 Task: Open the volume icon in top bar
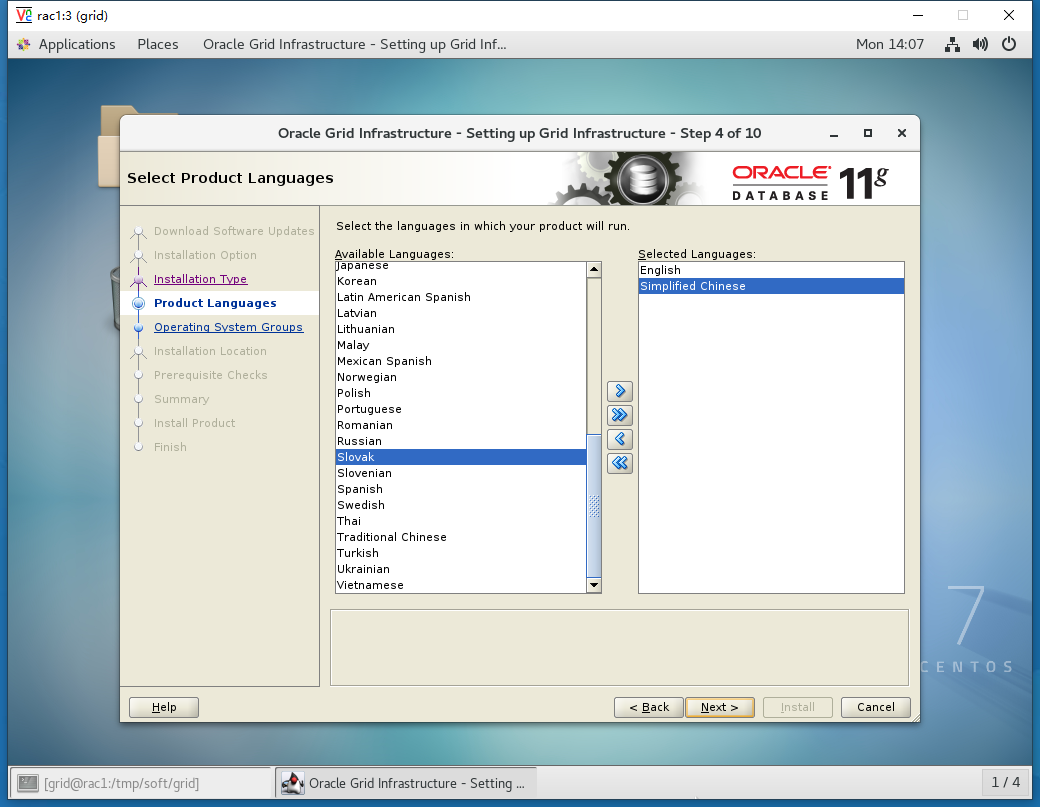(x=980, y=44)
